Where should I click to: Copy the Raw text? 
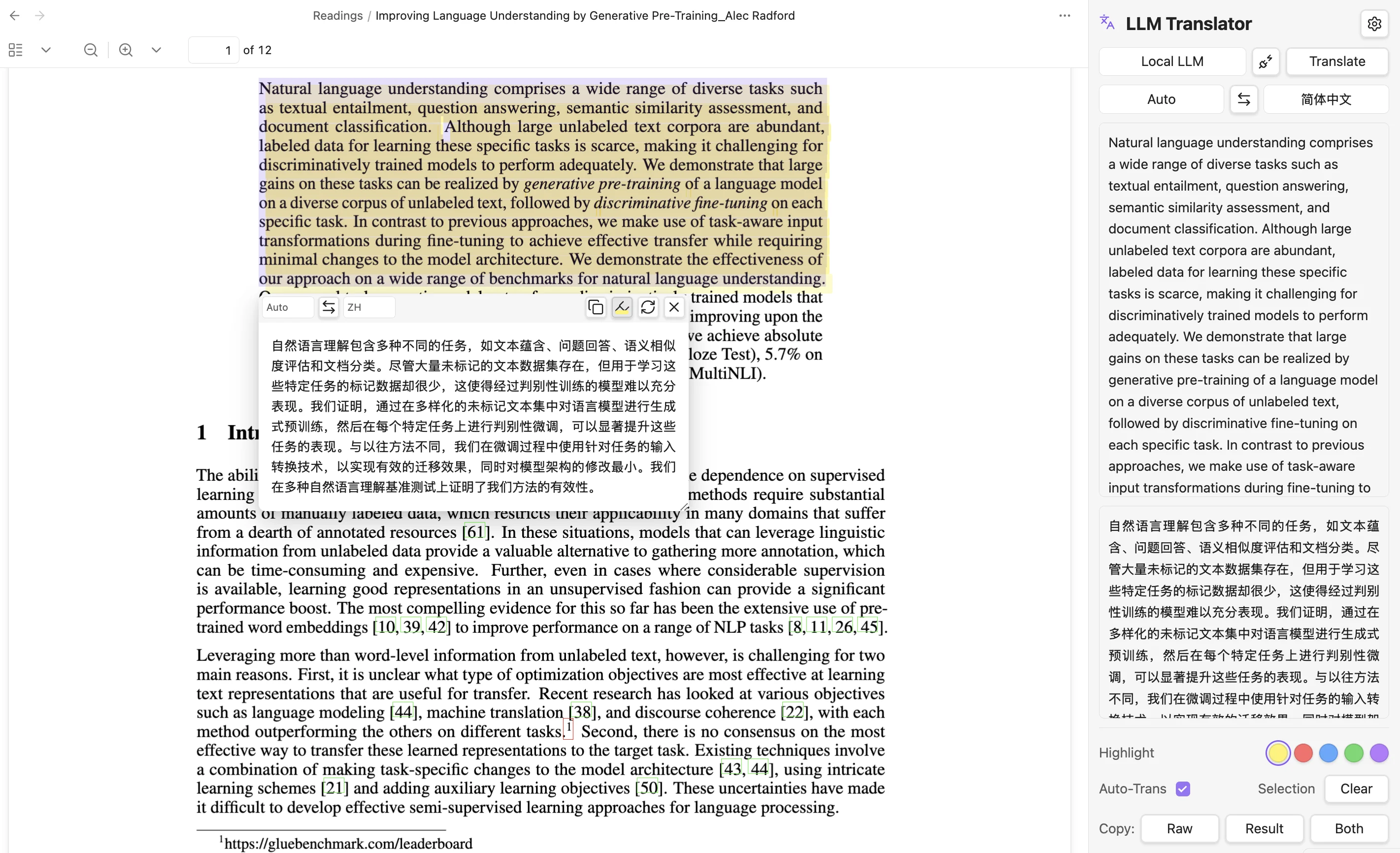coord(1179,828)
